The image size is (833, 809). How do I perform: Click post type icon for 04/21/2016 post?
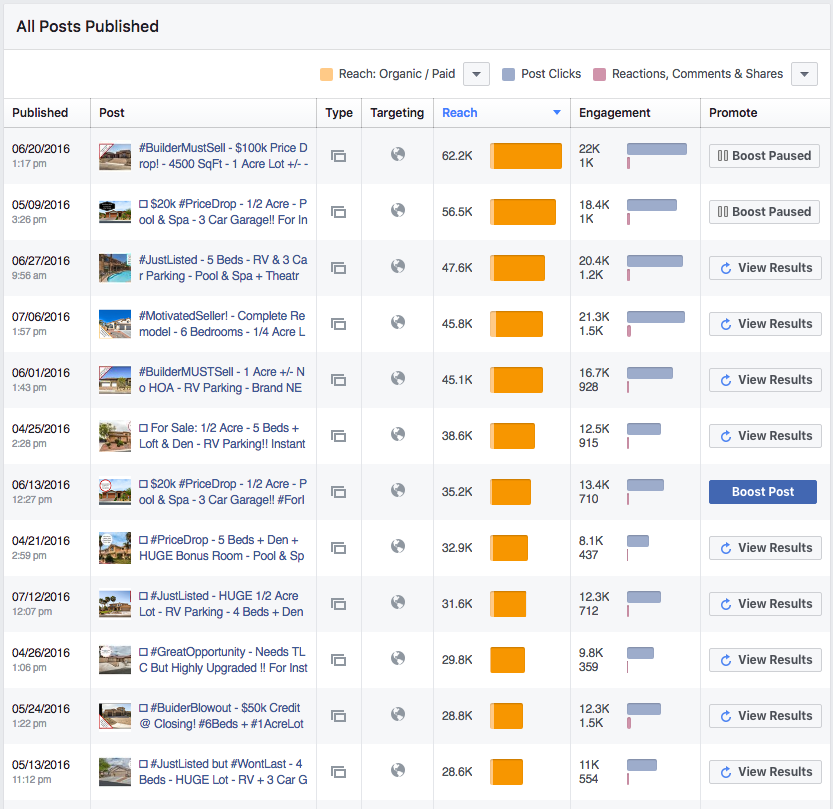click(338, 548)
